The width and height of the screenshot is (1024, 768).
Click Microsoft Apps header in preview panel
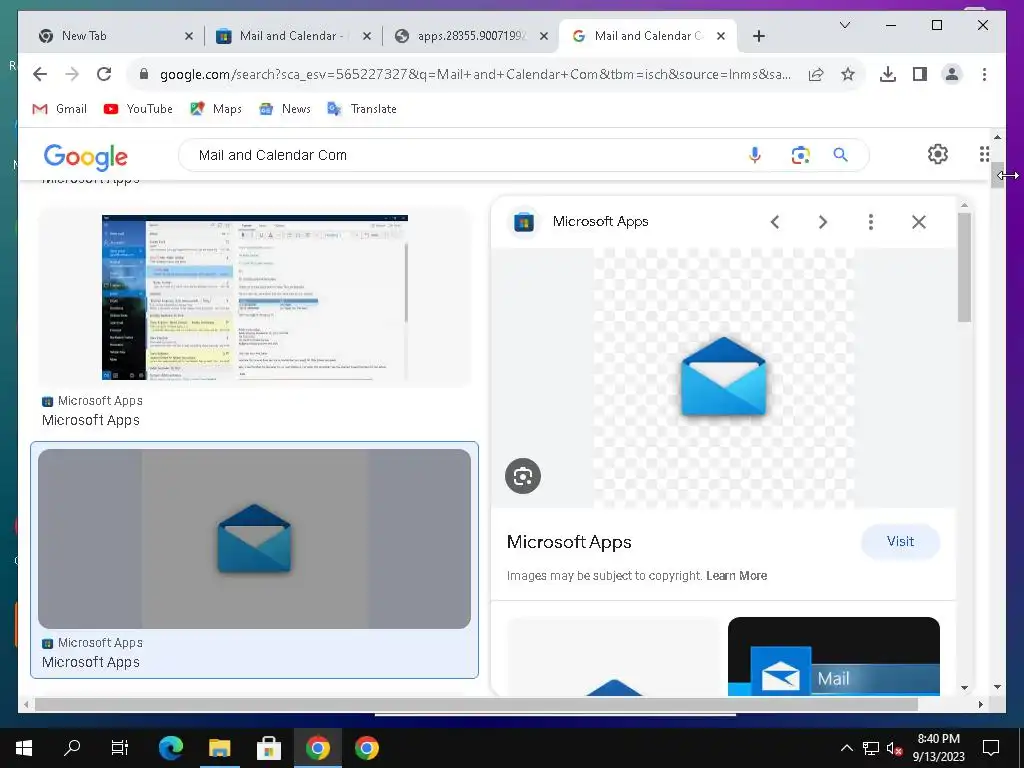(600, 221)
